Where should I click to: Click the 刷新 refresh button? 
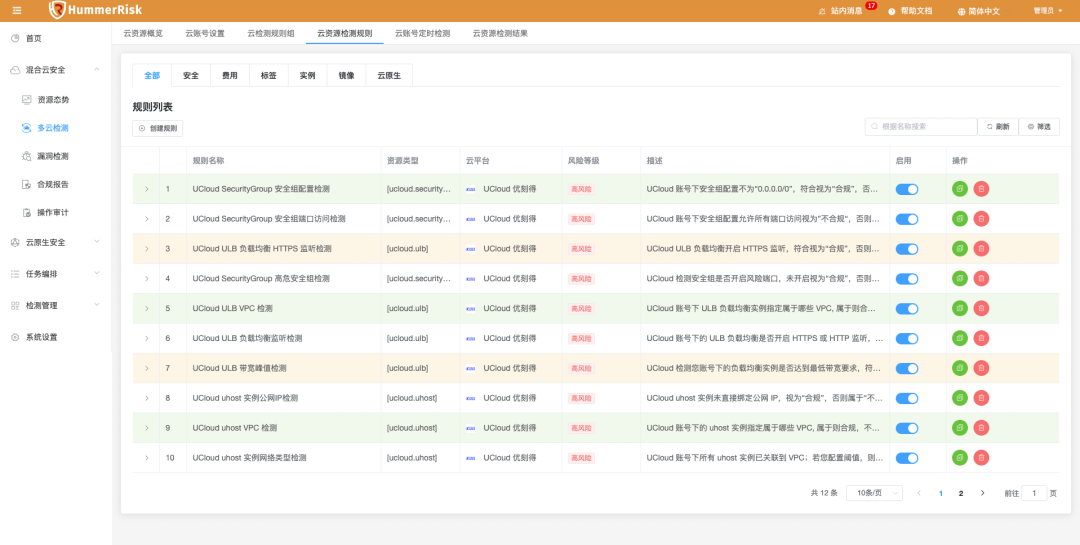tap(997, 127)
